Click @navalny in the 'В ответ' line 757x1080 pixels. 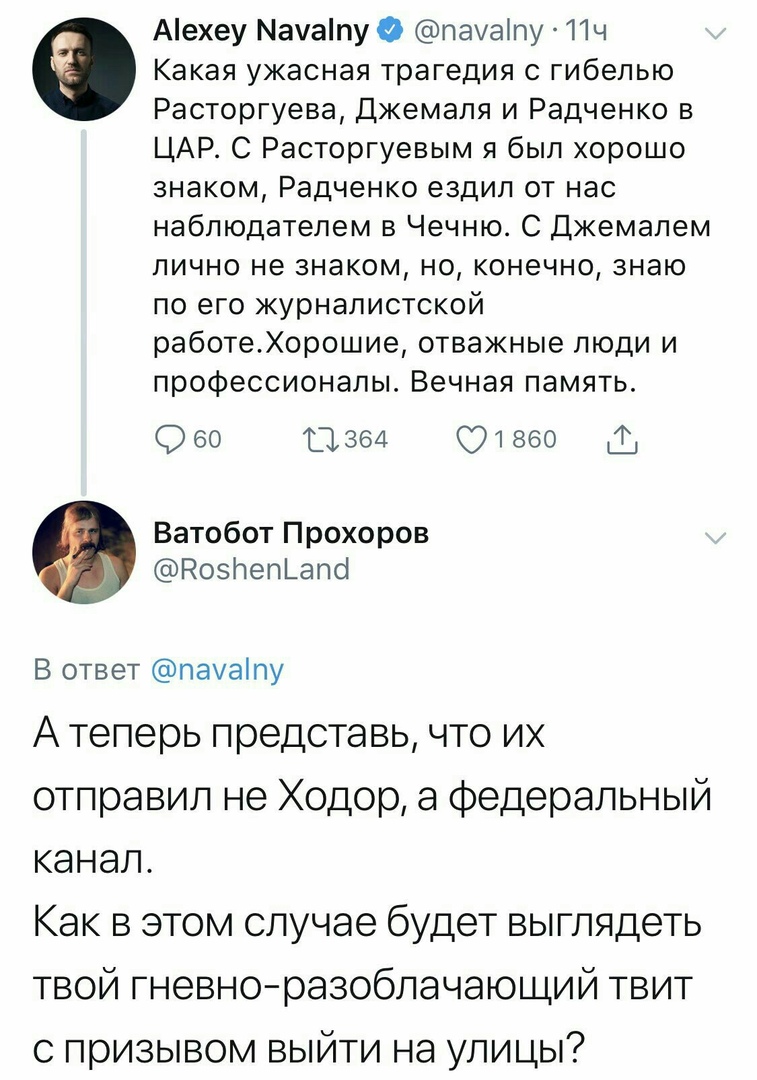click(217, 668)
